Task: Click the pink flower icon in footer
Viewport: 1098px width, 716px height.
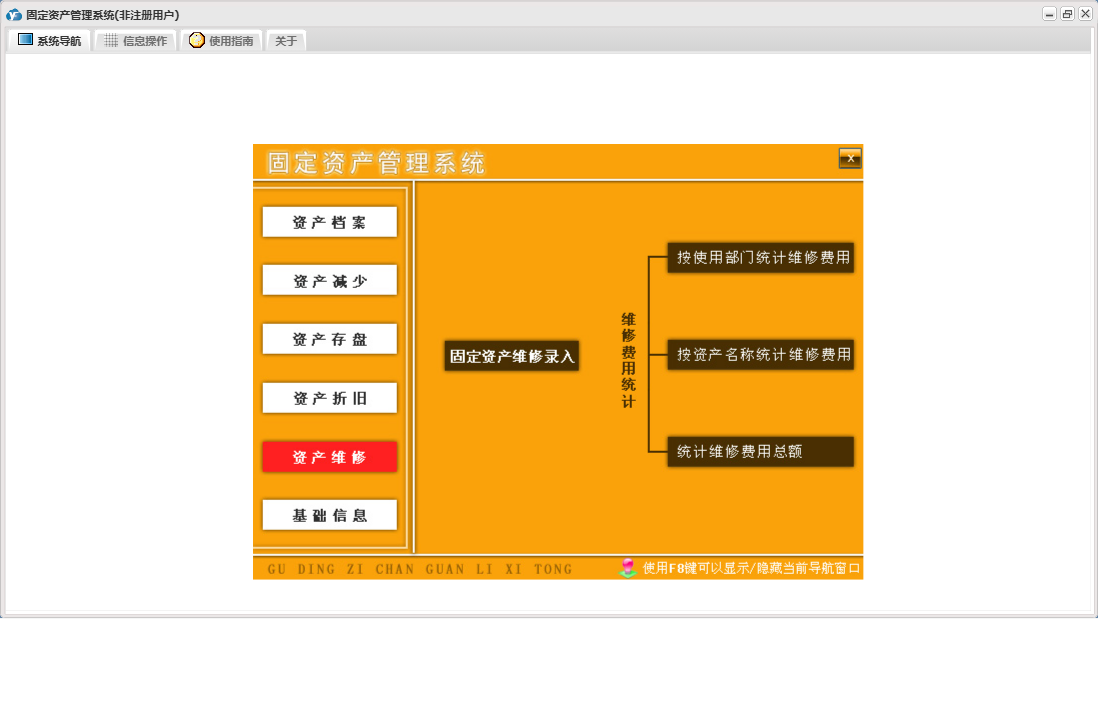Action: point(628,567)
